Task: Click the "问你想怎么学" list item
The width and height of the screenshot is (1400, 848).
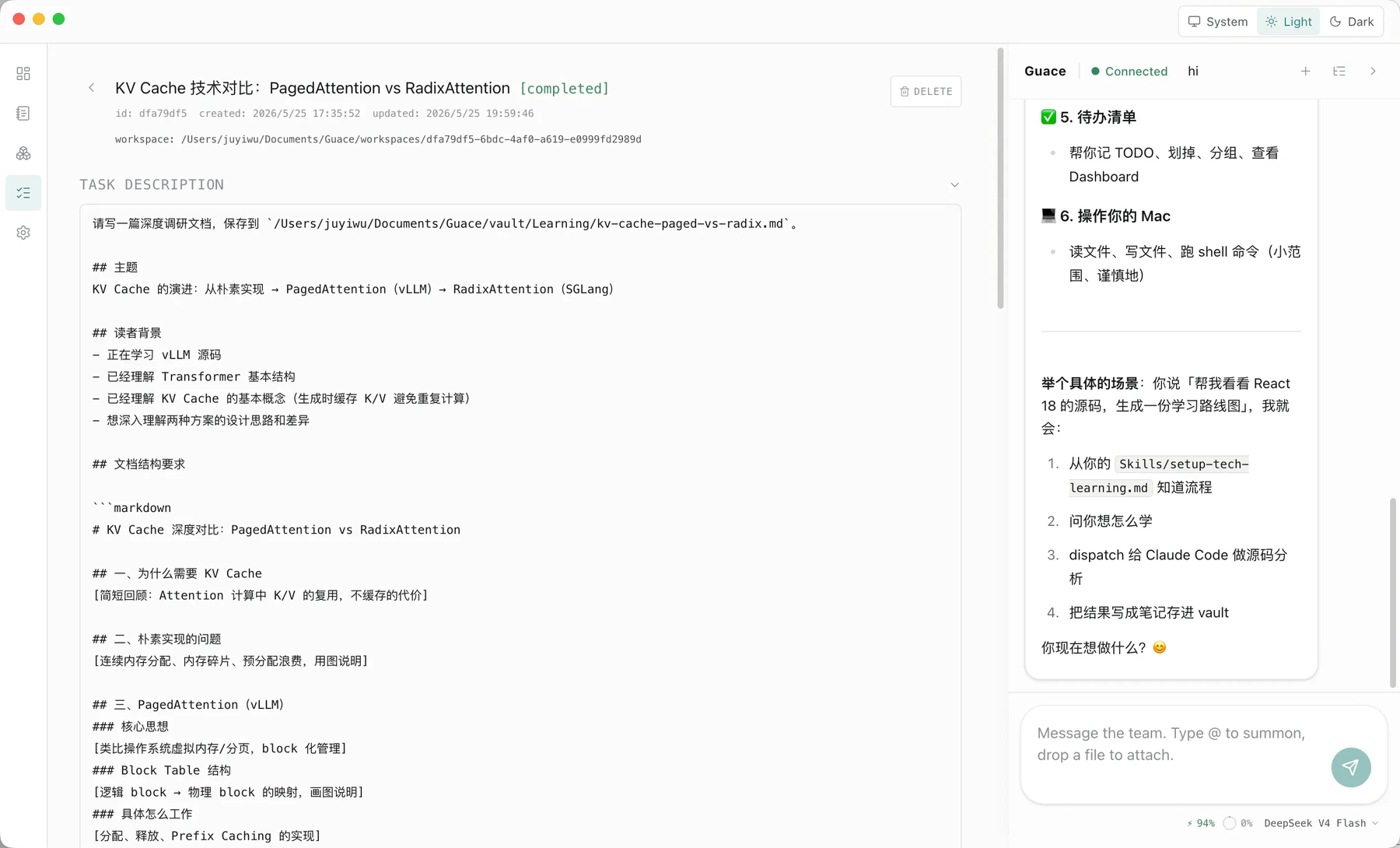Action: [x=1111, y=521]
